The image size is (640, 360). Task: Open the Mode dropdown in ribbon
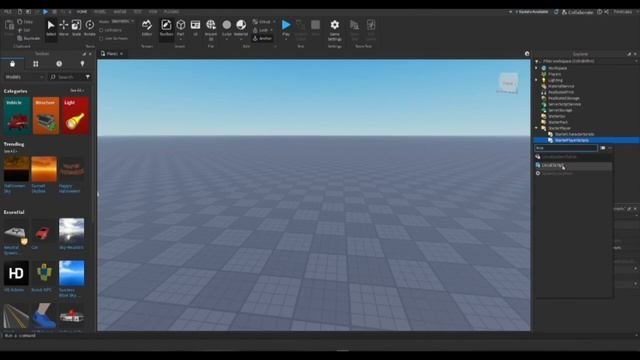pyautogui.click(x=122, y=21)
